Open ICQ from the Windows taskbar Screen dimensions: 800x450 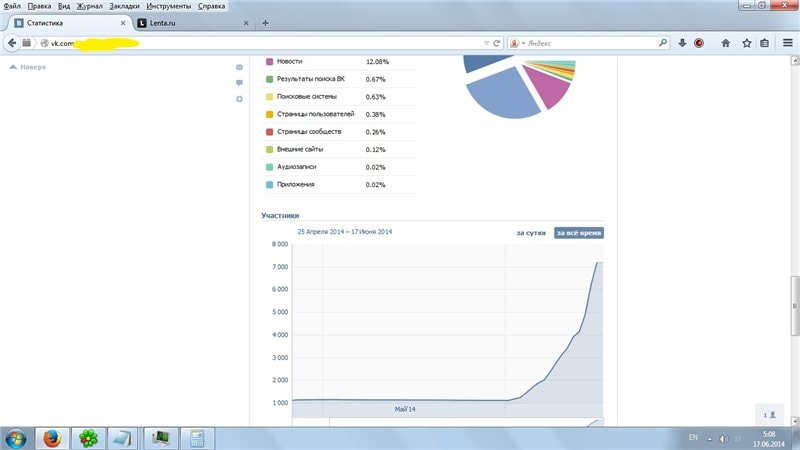tap(88, 438)
